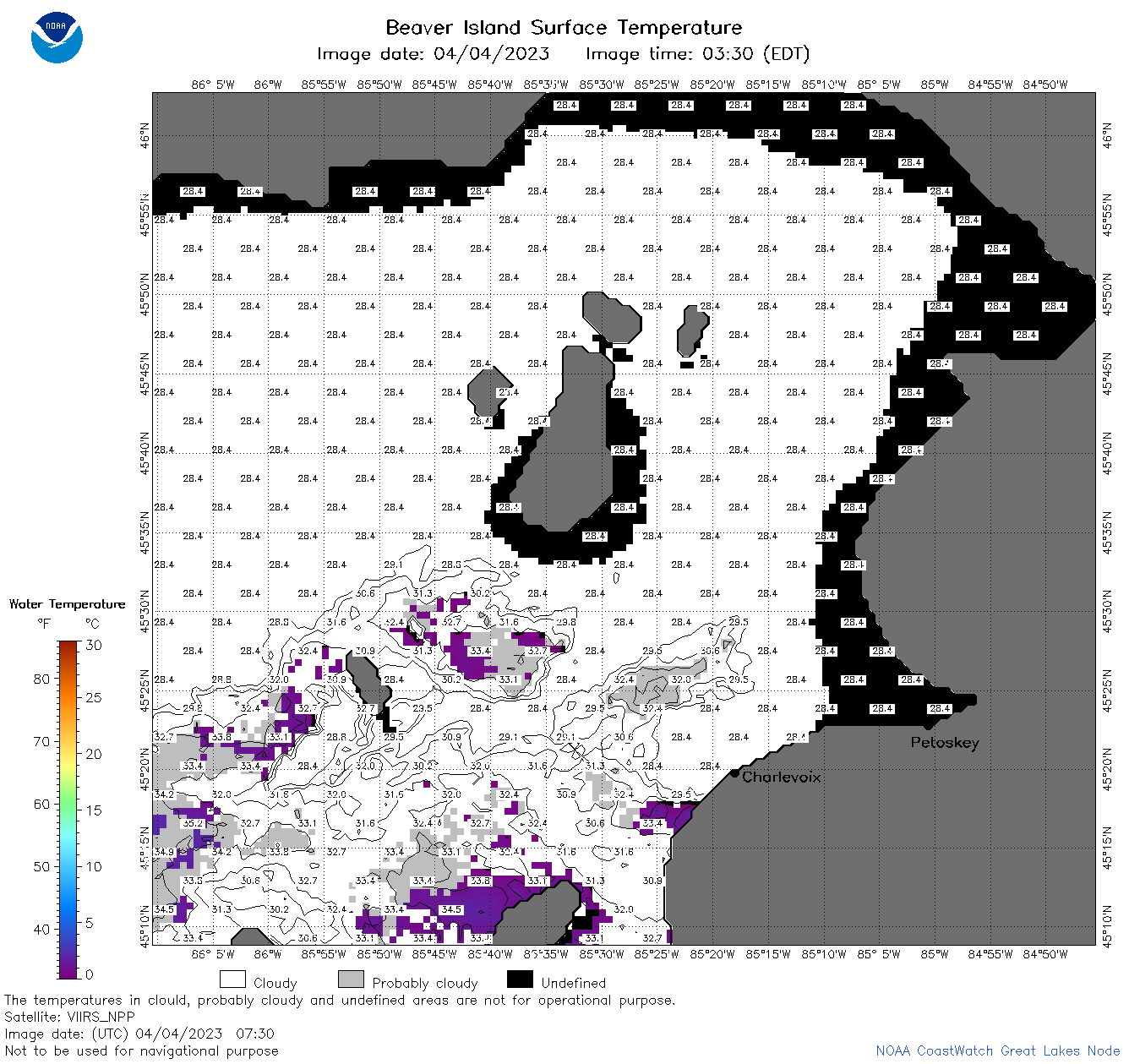Click the 34.9 temperature reading on the map
Viewport: 1129px width, 1064px height.
[164, 852]
